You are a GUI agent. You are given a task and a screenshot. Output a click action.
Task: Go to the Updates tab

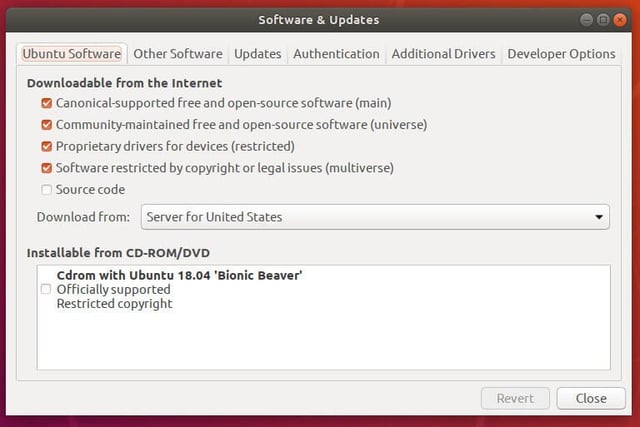258,54
